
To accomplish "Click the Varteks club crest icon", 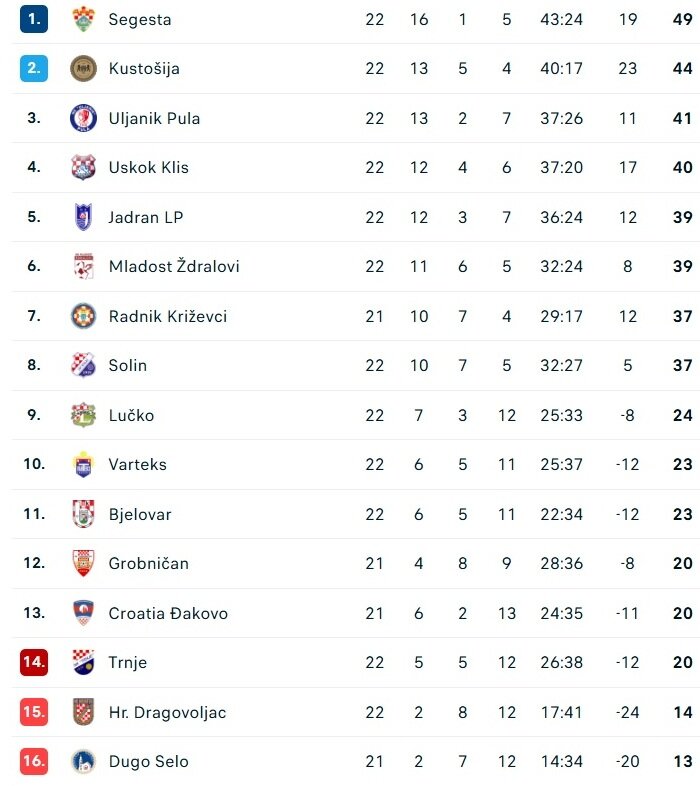I will point(83,464).
